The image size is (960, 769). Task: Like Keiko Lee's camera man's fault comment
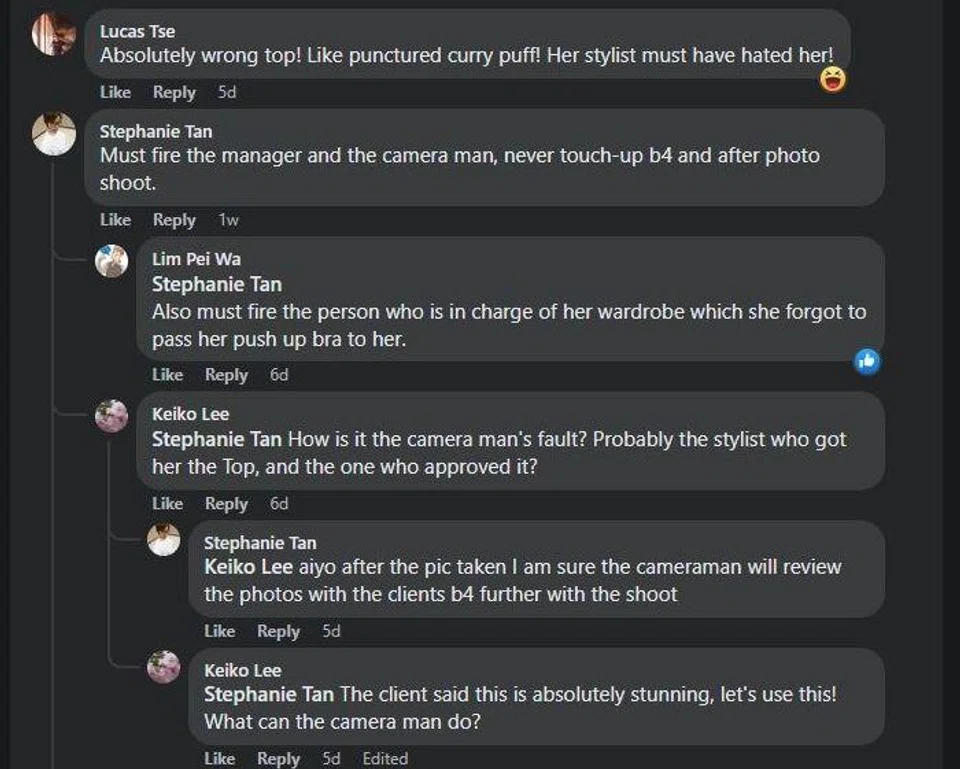(167, 504)
